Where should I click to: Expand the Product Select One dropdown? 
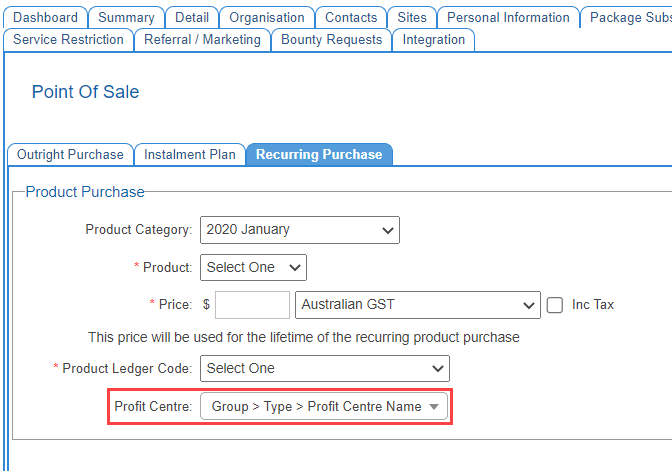(x=253, y=268)
